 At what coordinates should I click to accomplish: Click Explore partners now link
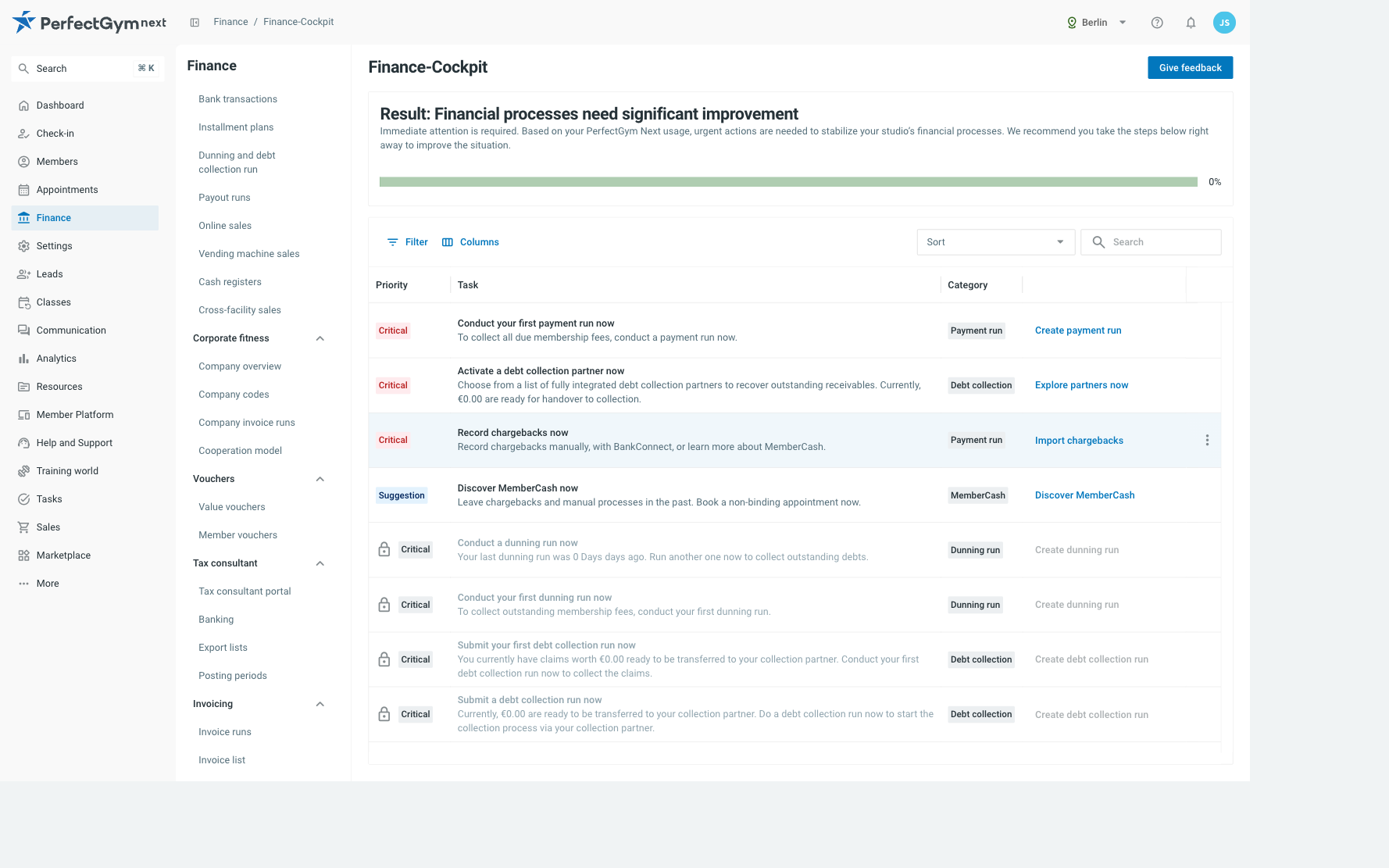pyautogui.click(x=1081, y=385)
